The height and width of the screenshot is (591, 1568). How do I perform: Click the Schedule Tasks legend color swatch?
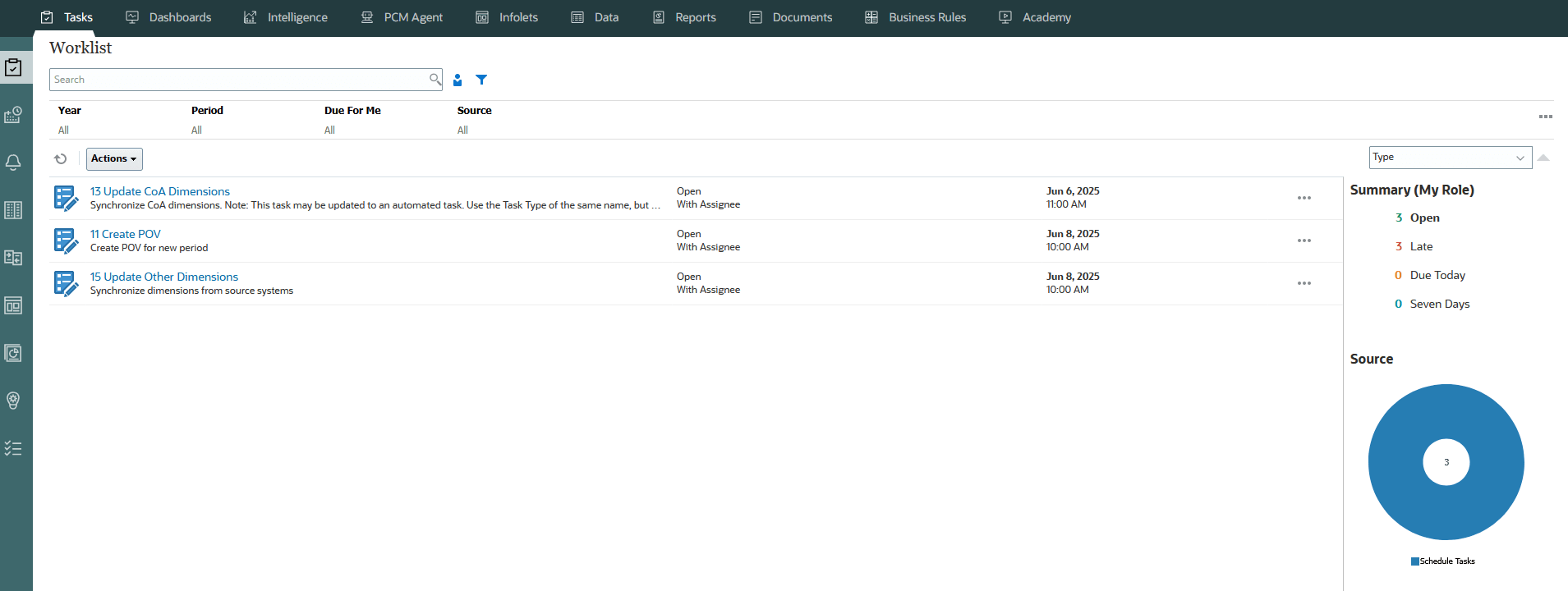[x=1415, y=561]
